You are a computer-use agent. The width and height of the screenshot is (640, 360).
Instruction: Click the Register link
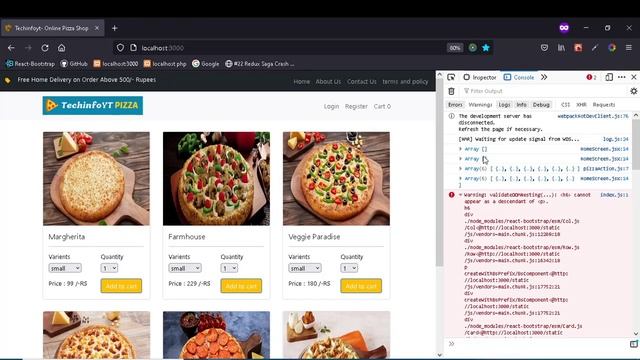pos(356,106)
